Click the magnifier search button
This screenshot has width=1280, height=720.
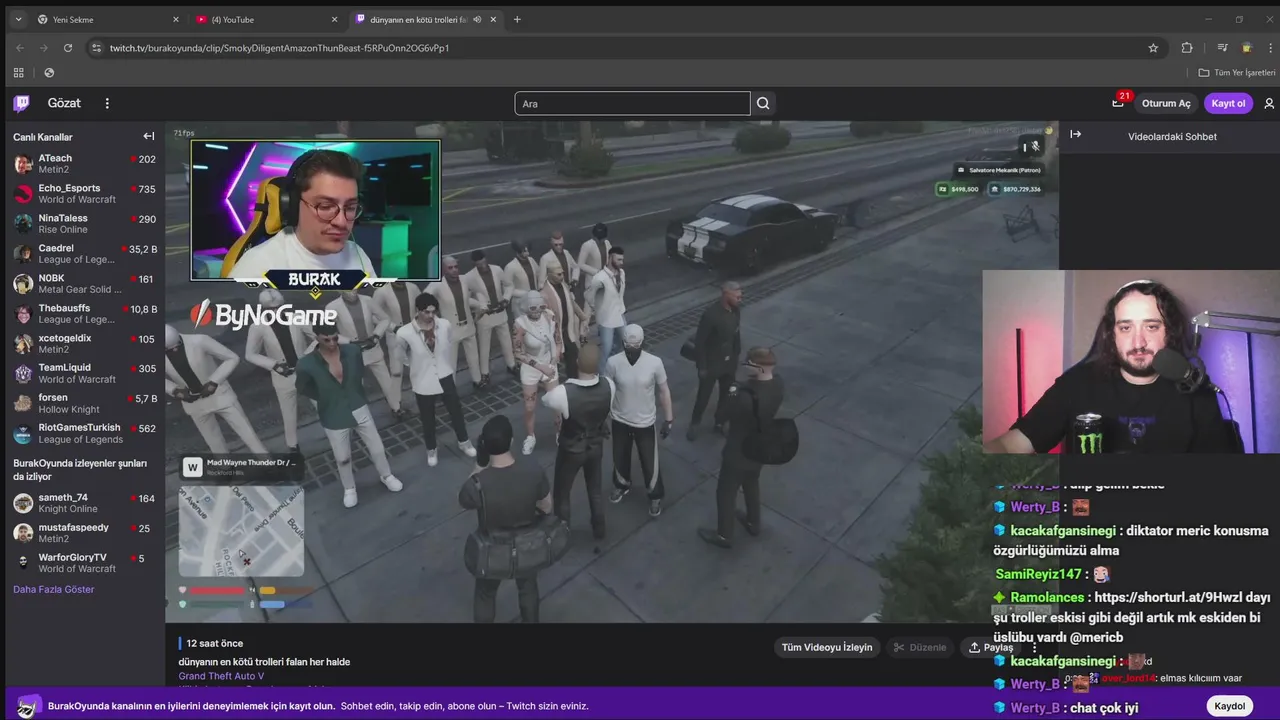(763, 103)
